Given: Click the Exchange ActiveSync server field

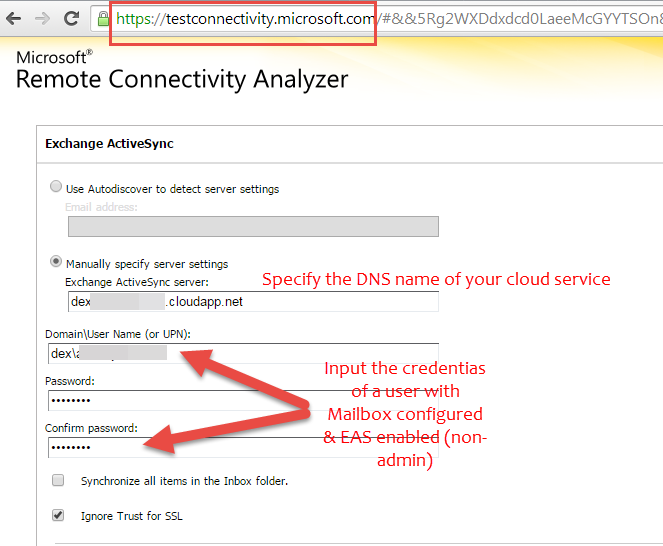Looking at the screenshot, I should click(x=253, y=302).
